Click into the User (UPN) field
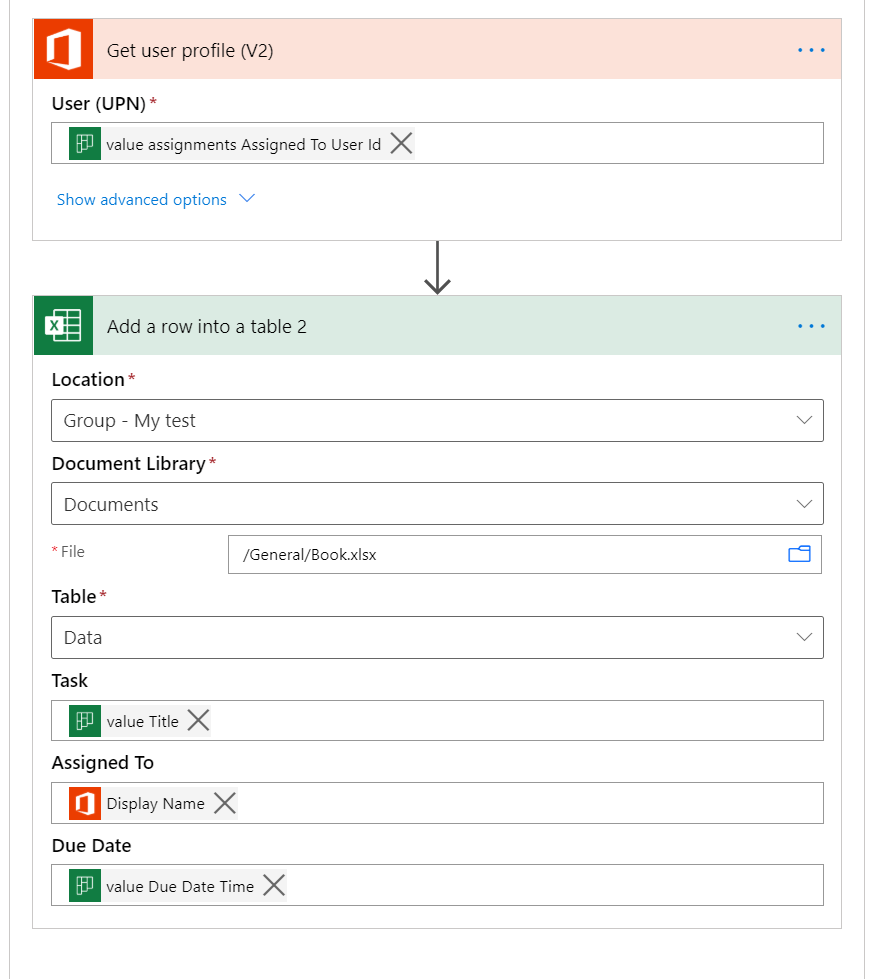This screenshot has height=979, width=879. pos(437,143)
